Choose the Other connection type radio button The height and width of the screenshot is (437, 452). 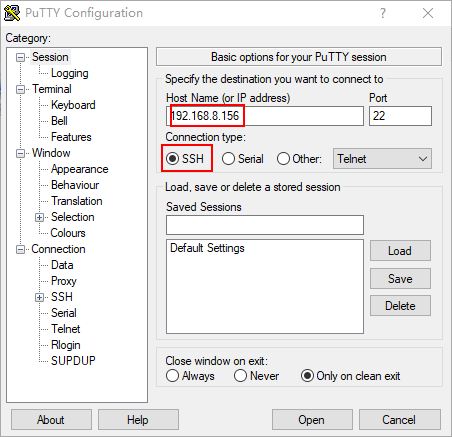pos(283,159)
